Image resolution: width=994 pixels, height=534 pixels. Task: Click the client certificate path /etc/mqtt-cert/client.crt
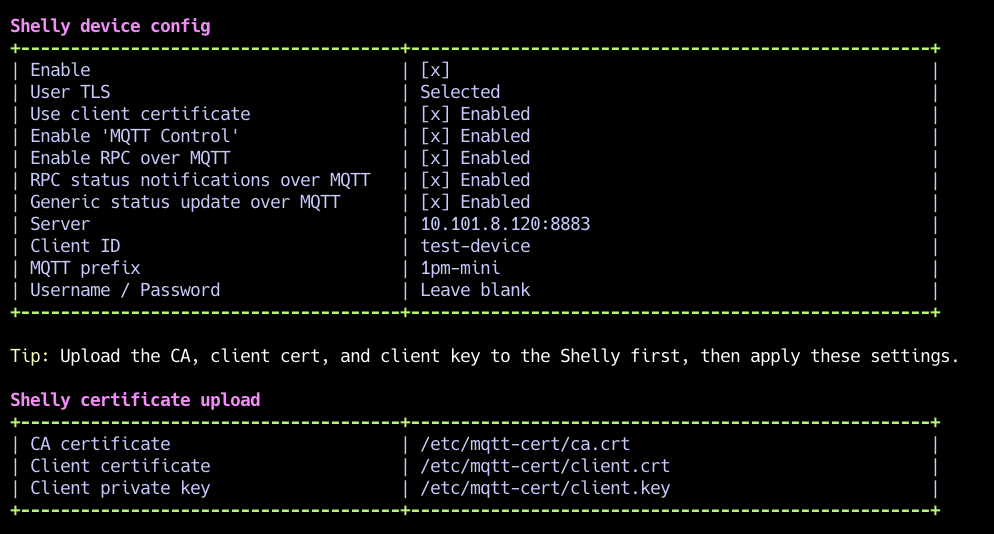click(545, 466)
